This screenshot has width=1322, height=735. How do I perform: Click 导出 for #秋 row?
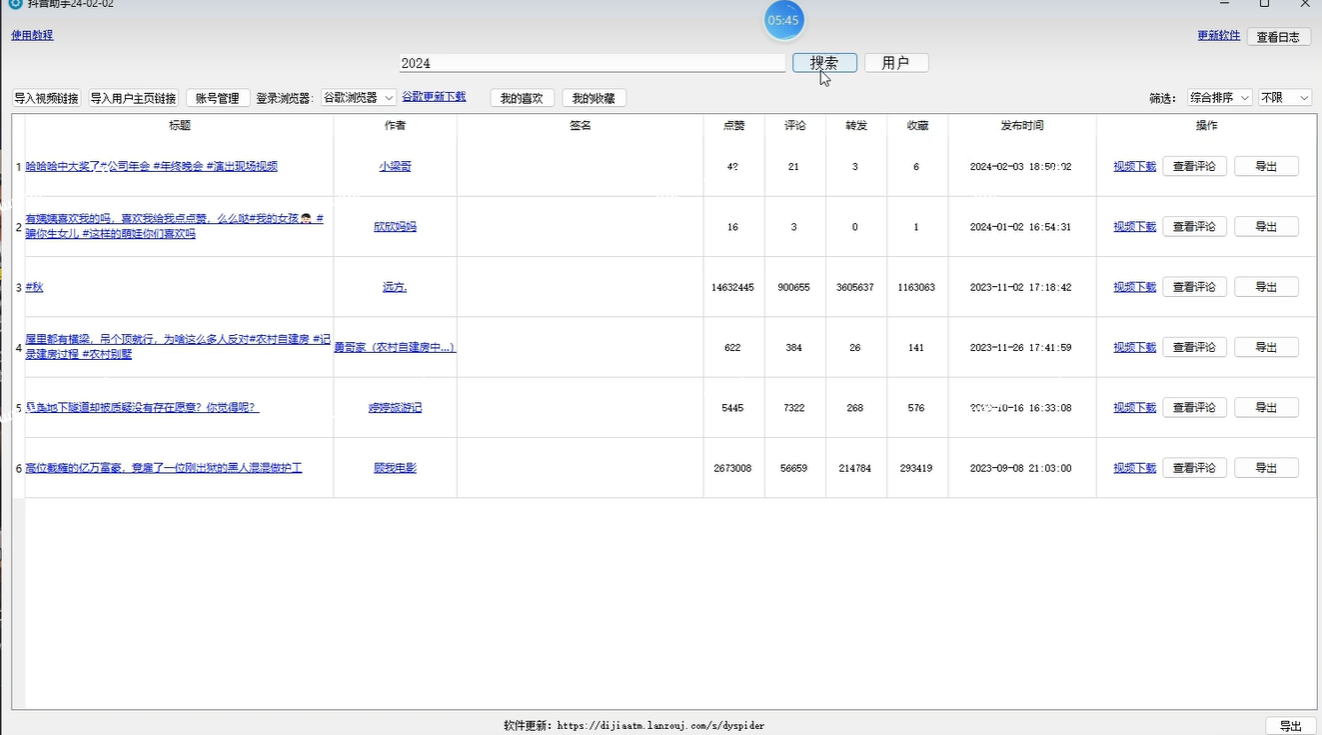[x=1266, y=287]
